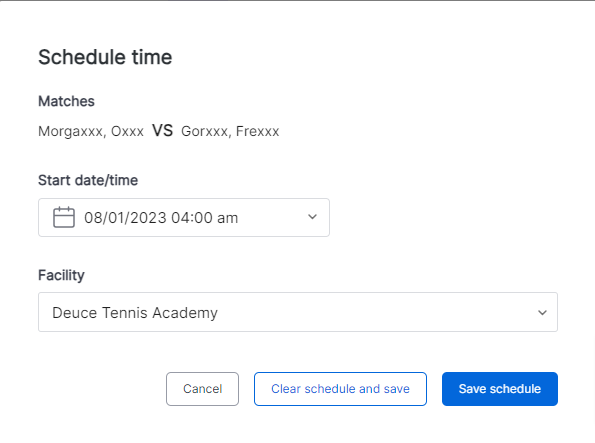595x443 pixels.
Task: Click the VS text between players
Action: [x=162, y=131]
